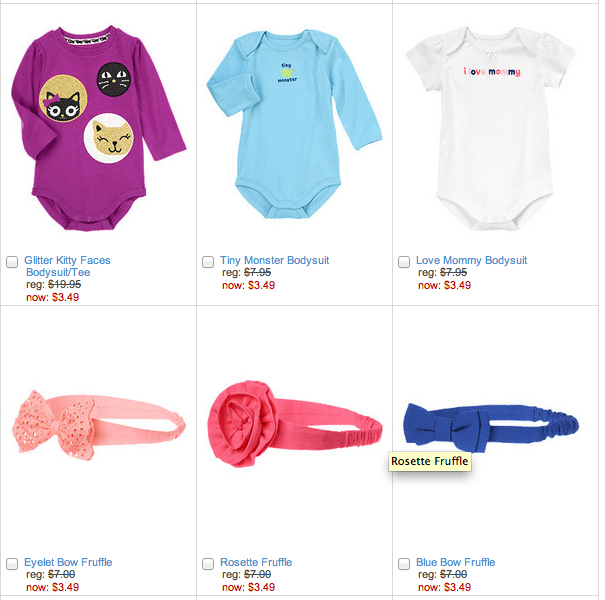
Task: View the purple kitty faces bodysuit image
Action: coord(98,128)
